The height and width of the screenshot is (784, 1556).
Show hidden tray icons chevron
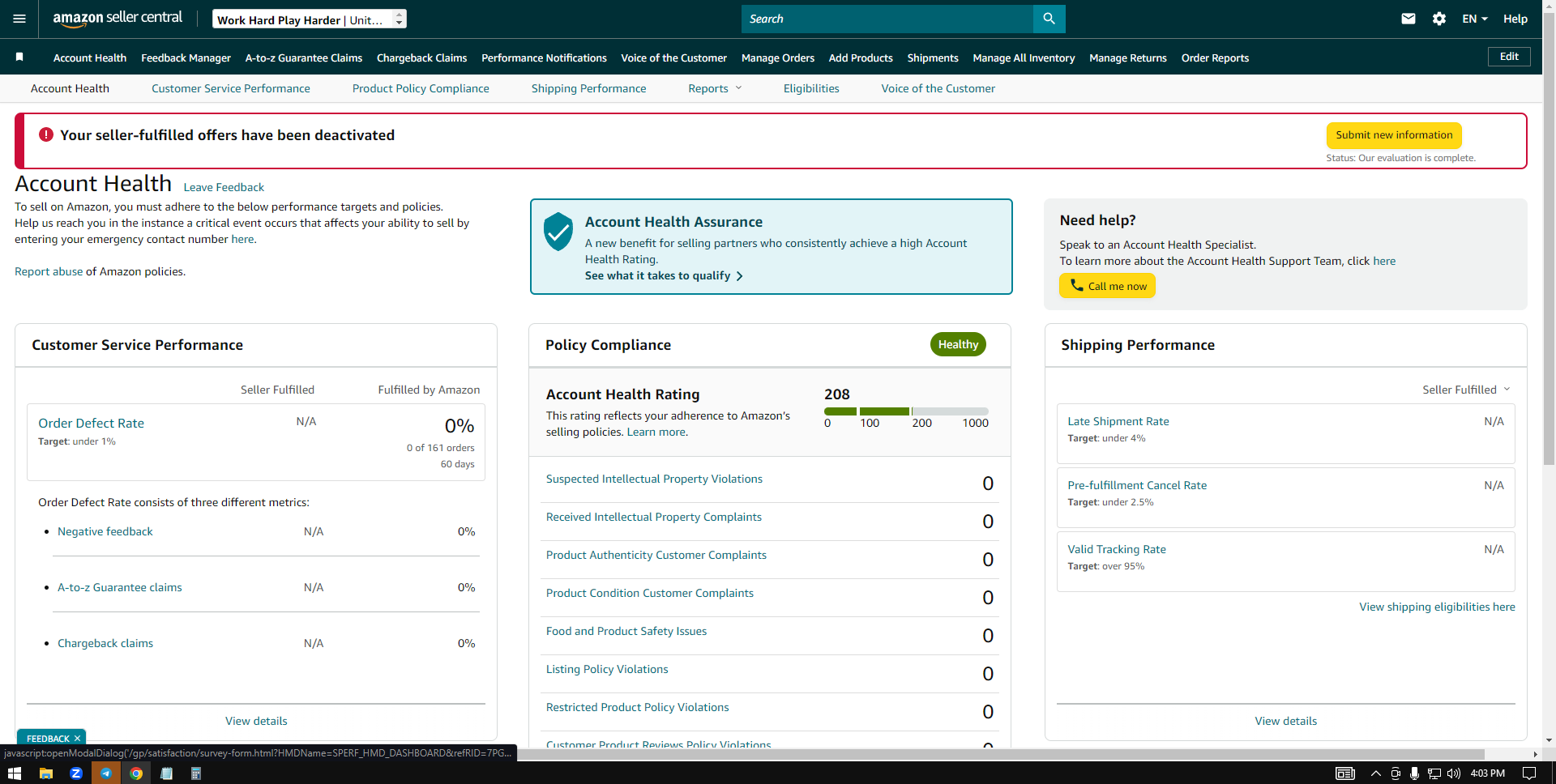(x=1376, y=773)
